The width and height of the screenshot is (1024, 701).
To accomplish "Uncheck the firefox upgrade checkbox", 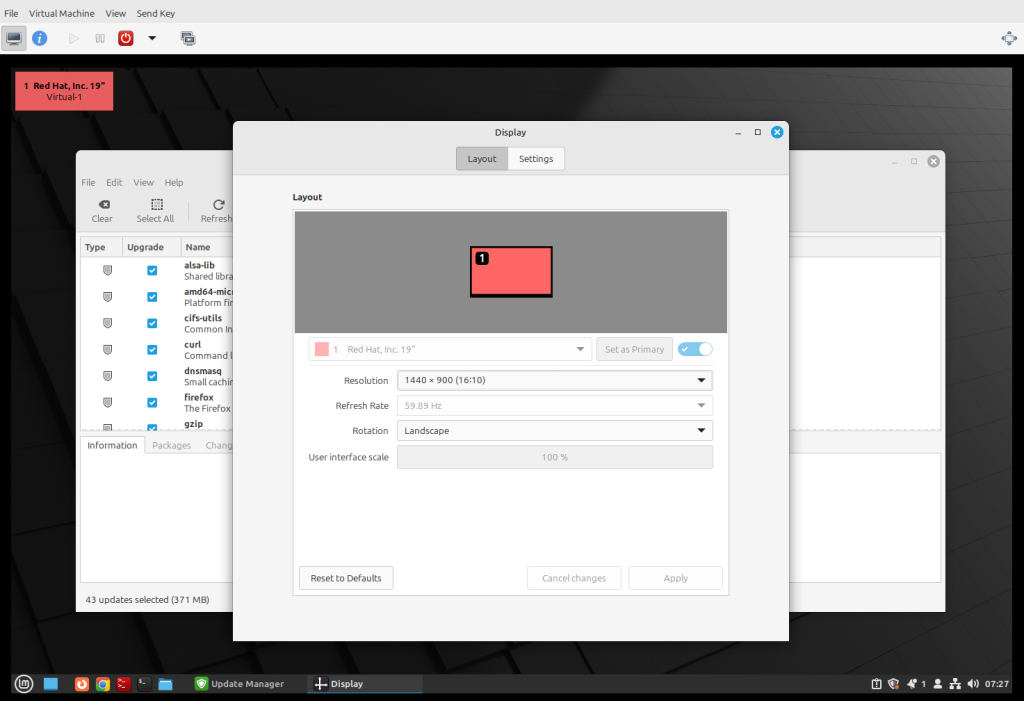I will [152, 402].
